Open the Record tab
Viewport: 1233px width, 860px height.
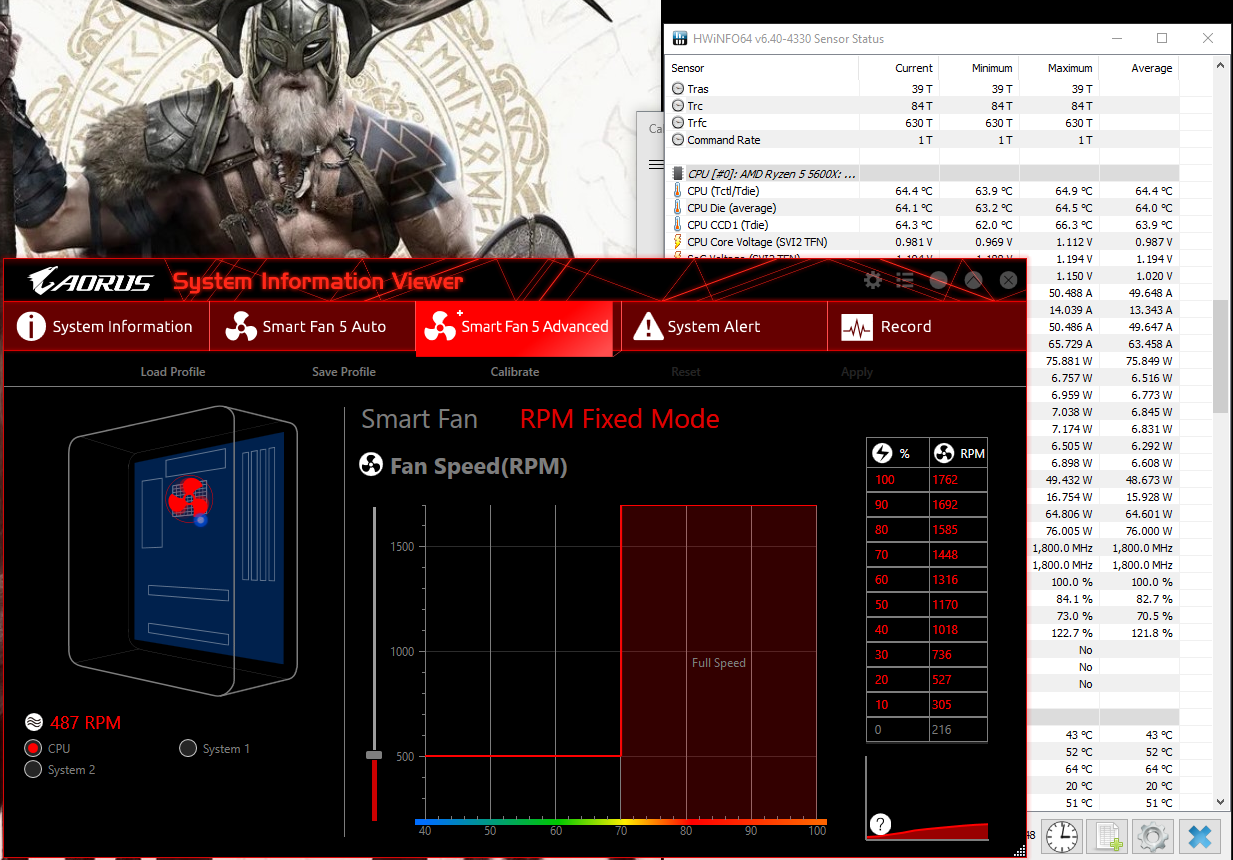[926, 326]
